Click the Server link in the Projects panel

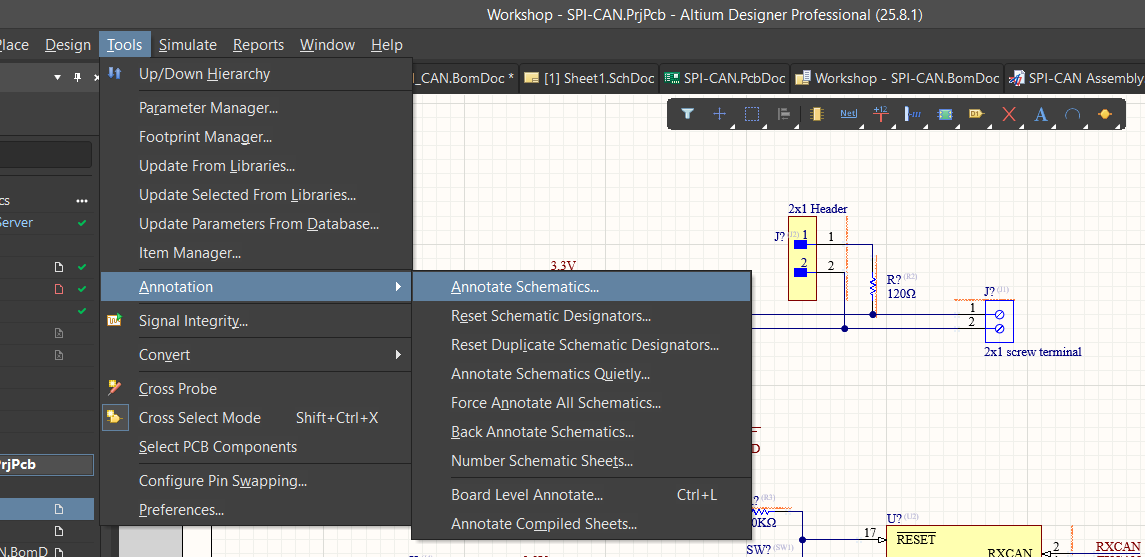[16, 223]
